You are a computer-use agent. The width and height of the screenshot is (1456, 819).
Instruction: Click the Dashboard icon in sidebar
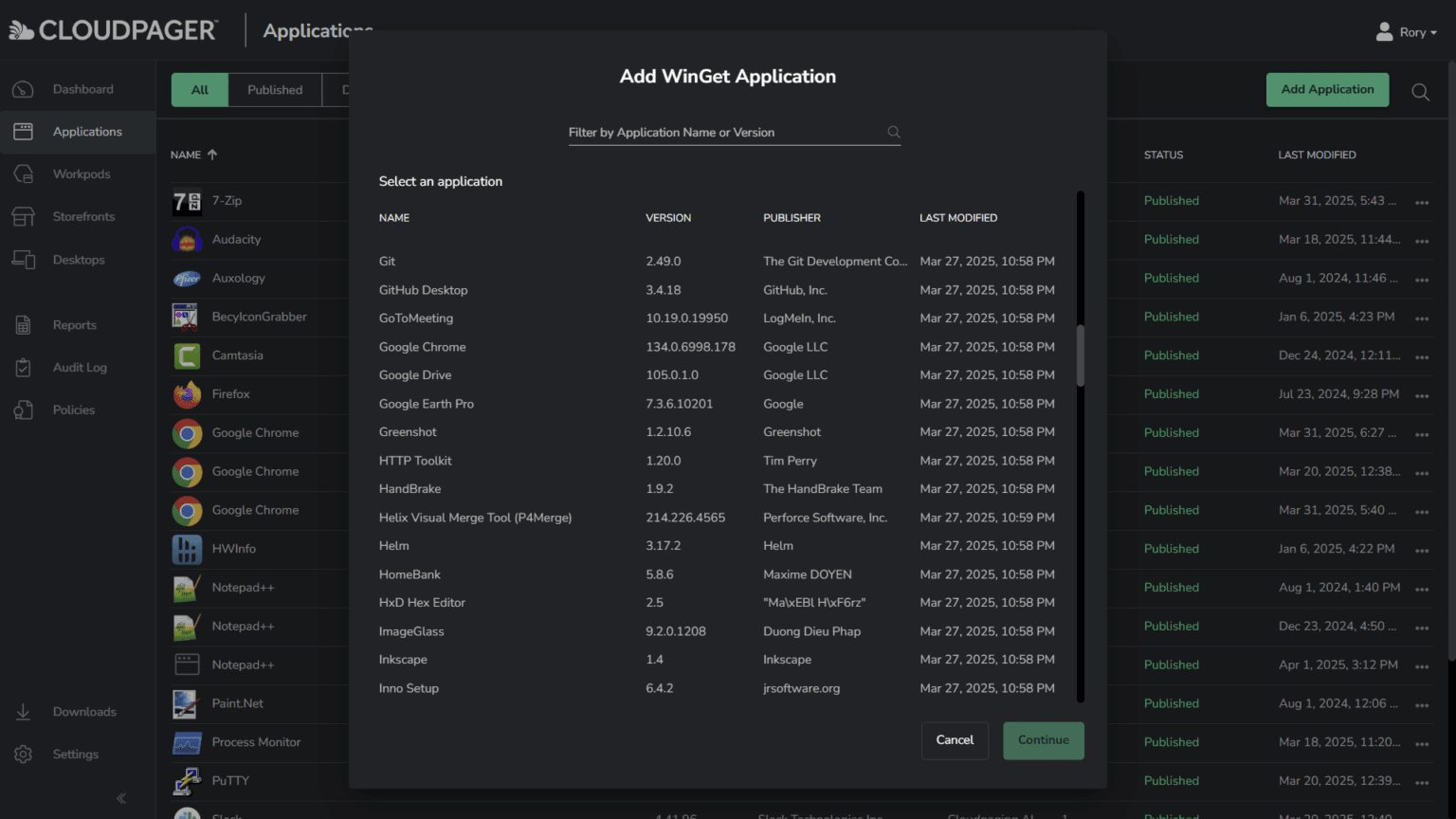24,89
